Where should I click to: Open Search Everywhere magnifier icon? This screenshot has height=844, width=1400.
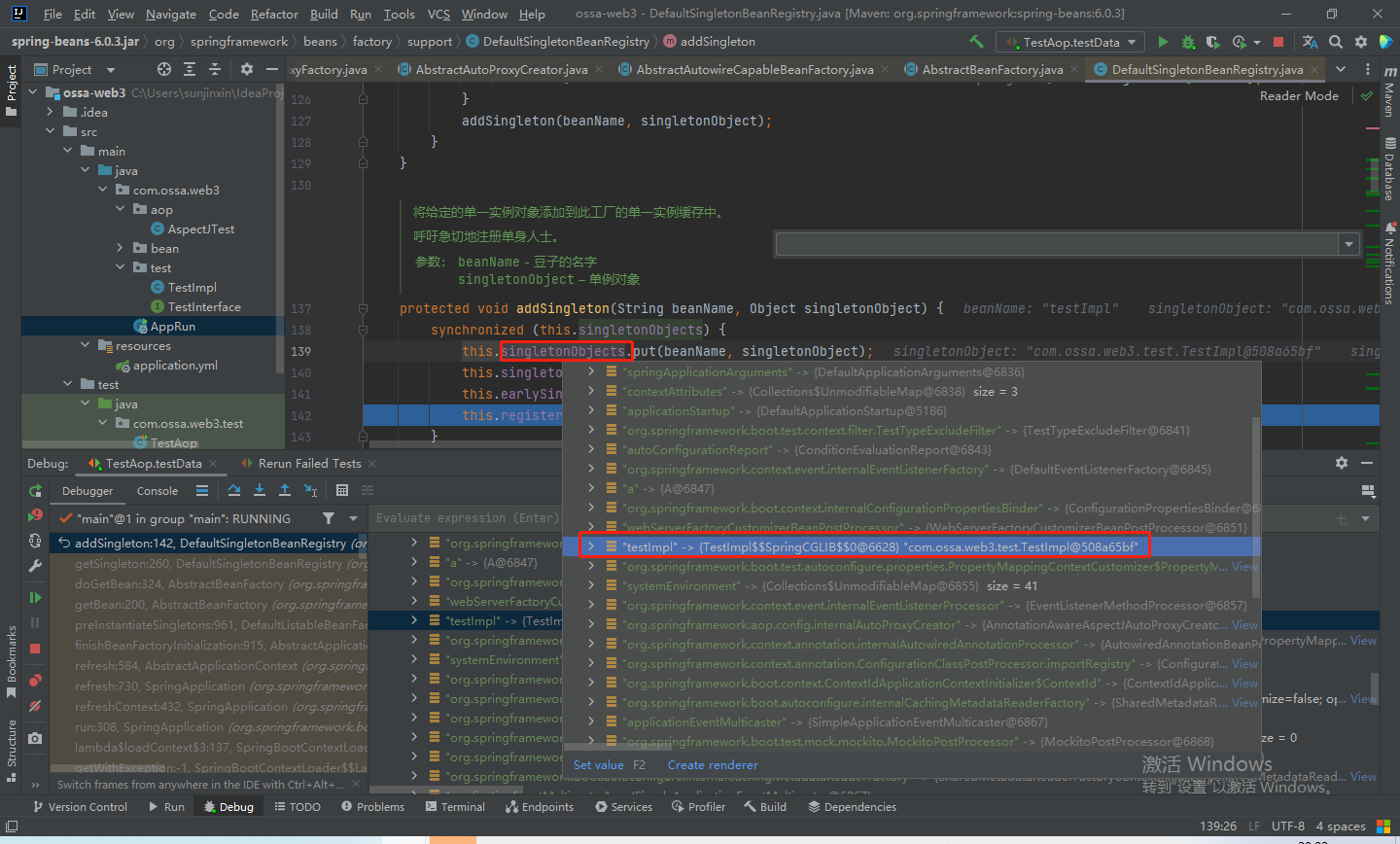coord(1336,42)
